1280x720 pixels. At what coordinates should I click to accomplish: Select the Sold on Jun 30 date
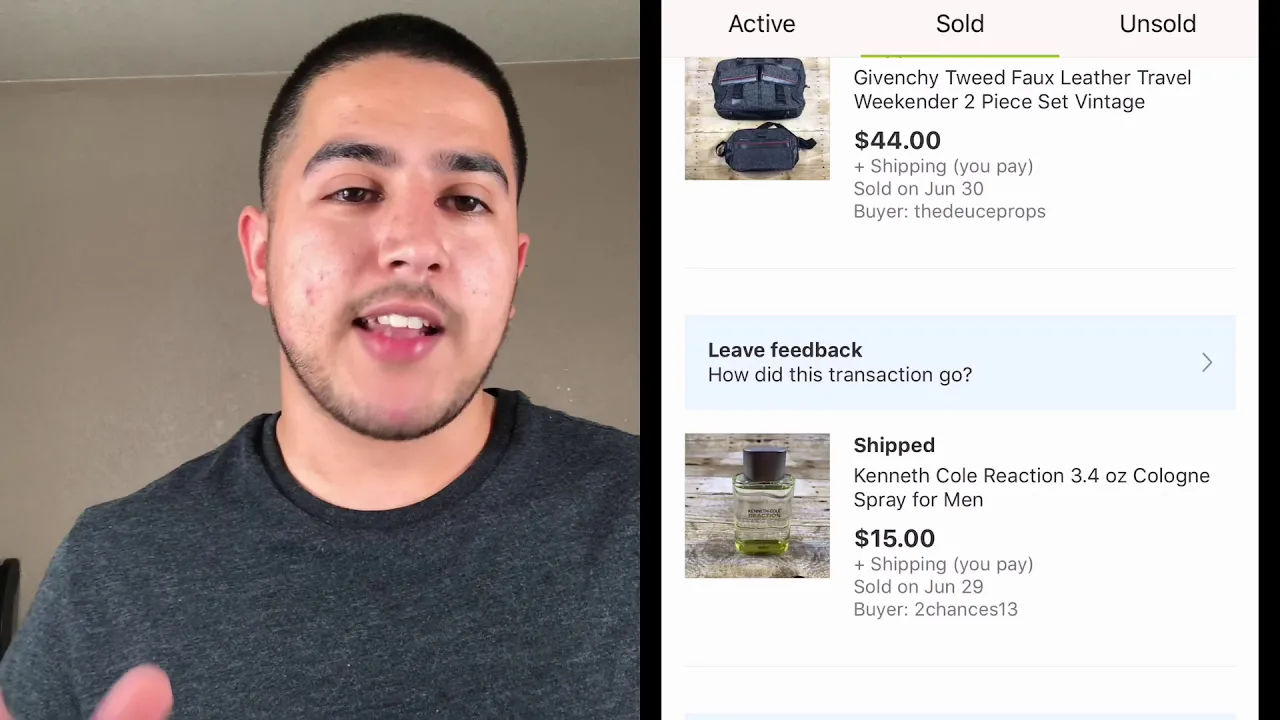(918, 188)
